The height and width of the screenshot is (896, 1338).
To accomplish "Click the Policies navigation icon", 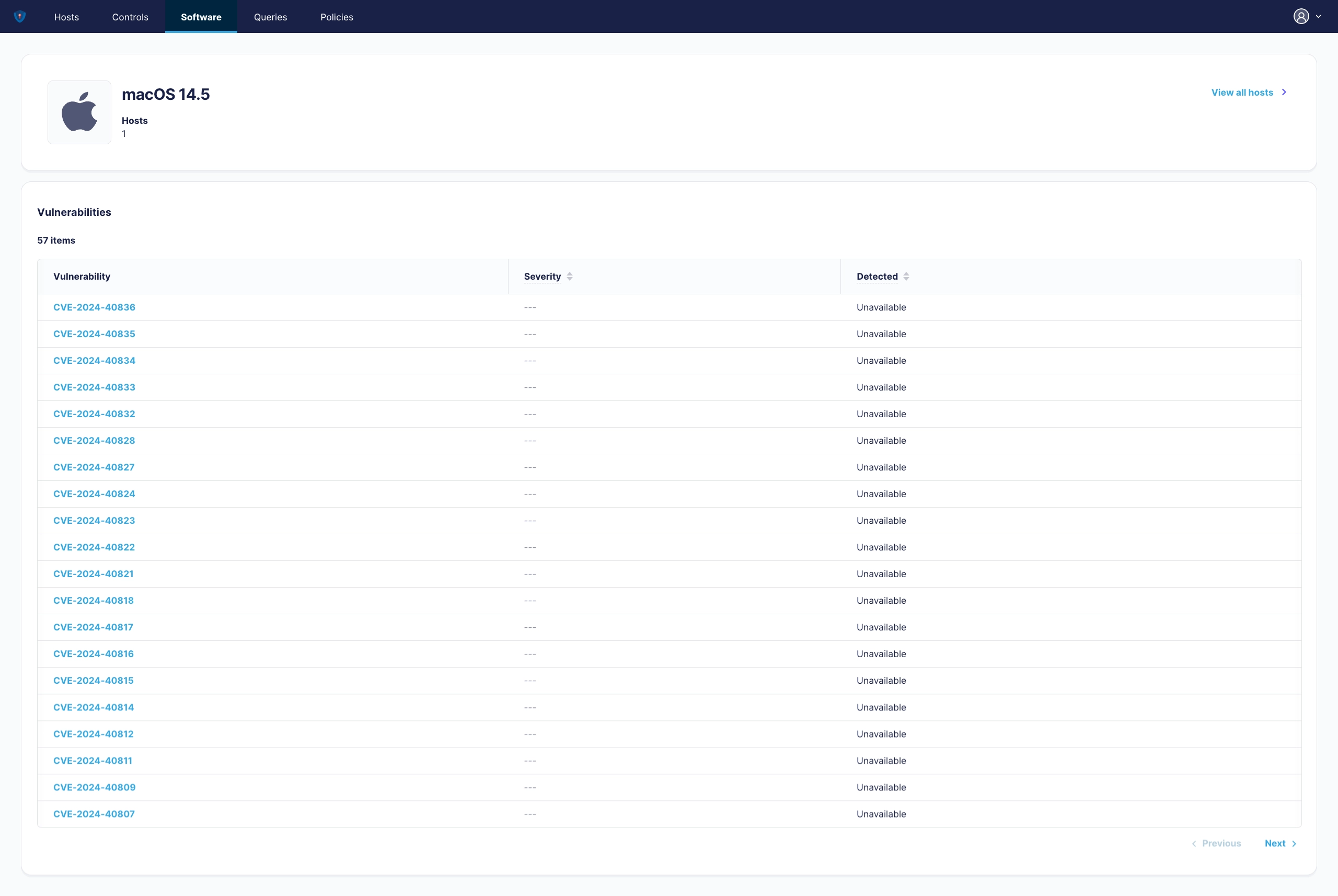I will [x=336, y=16].
